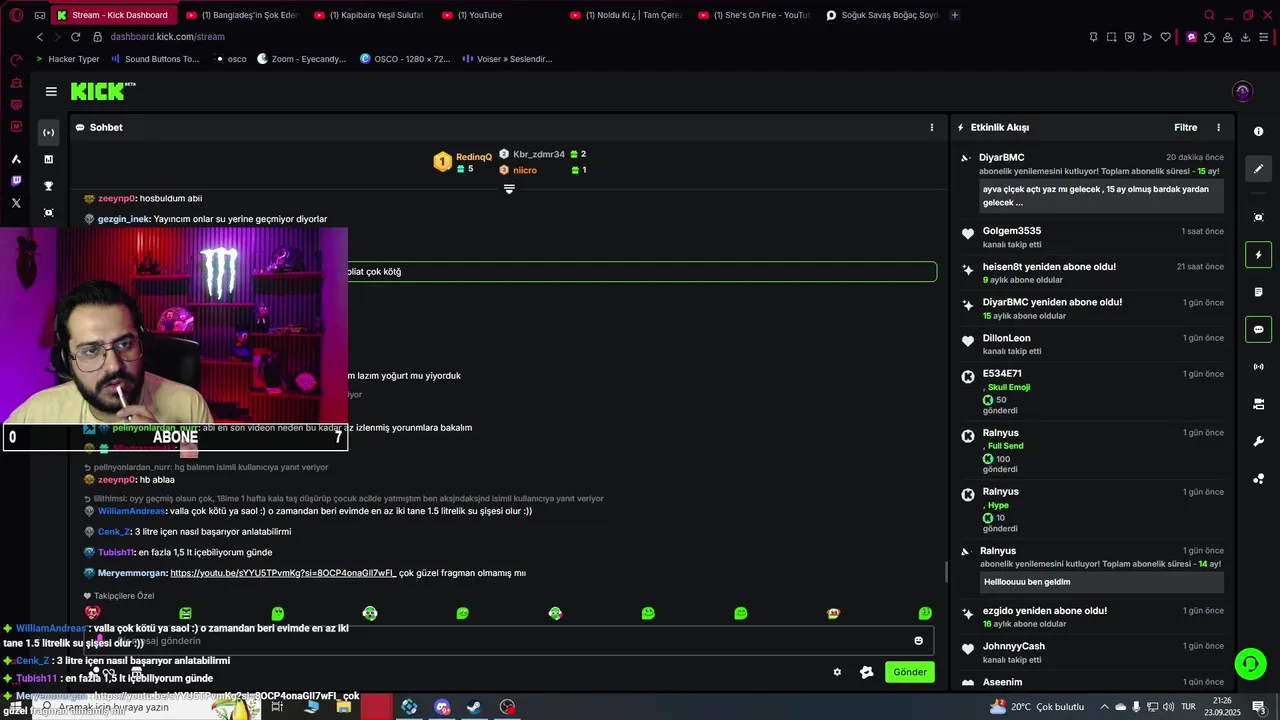The image size is (1280, 720).
Task: Click username Cenk_Z in chat
Action: point(114,532)
